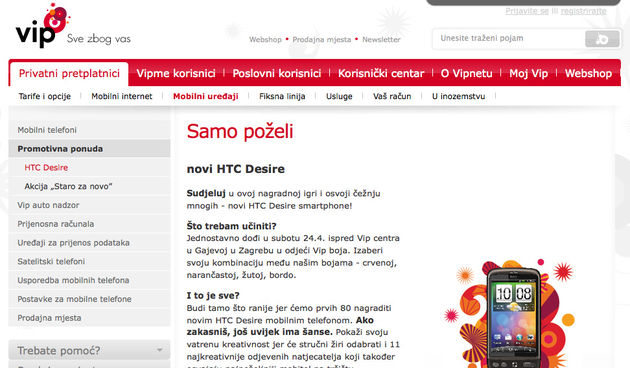630x368 pixels.
Task: Open the Webshop tab in the red bar
Action: pos(588,74)
